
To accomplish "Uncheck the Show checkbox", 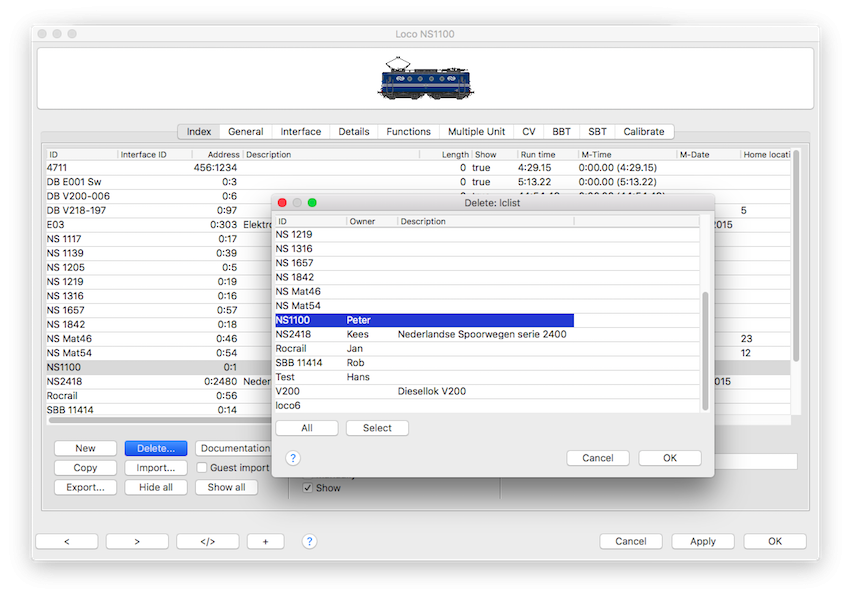I will click(308, 488).
